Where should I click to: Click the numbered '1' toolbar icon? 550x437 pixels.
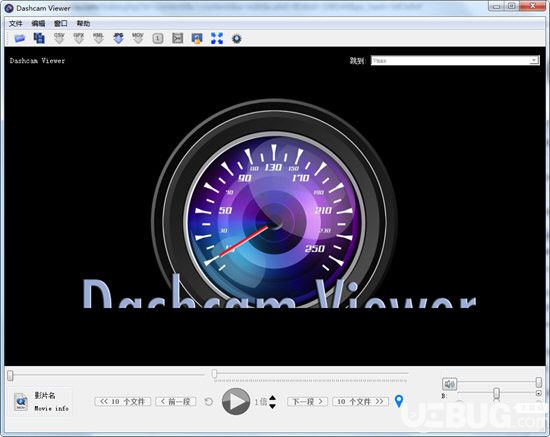coord(158,38)
